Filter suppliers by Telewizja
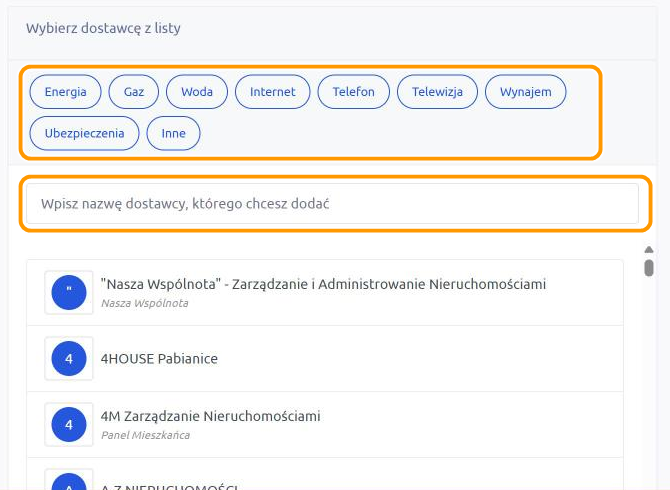Screen dimensions: 670x490 coord(438,92)
